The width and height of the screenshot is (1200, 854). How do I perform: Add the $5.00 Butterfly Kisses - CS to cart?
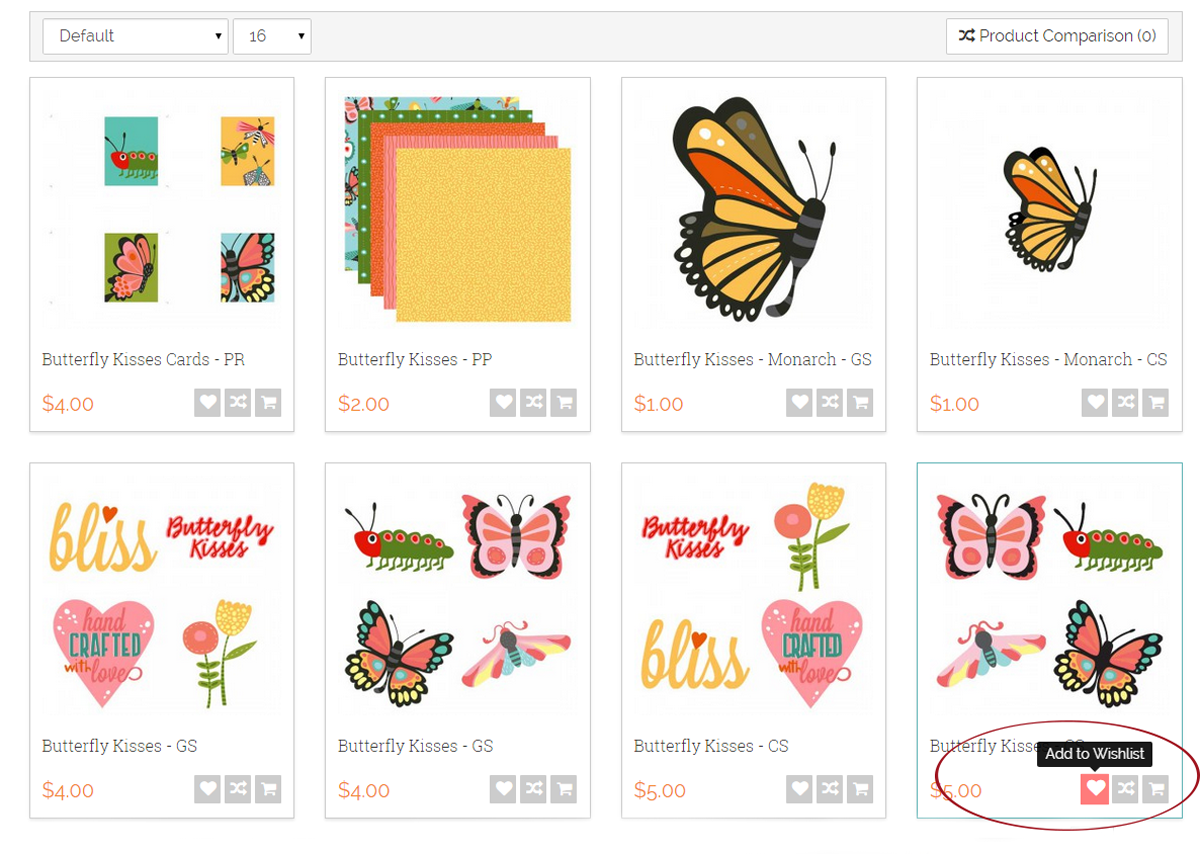pyautogui.click(x=860, y=789)
